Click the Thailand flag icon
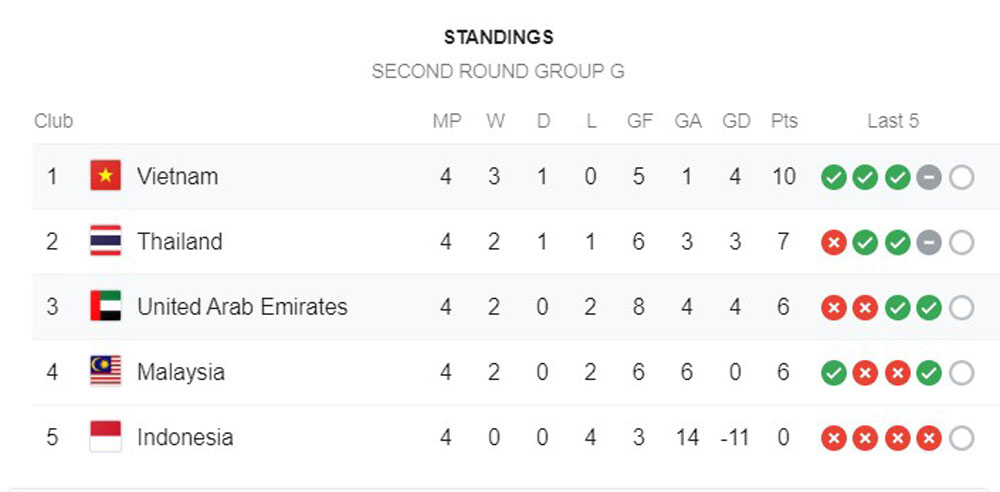1000x492 pixels. (x=106, y=241)
